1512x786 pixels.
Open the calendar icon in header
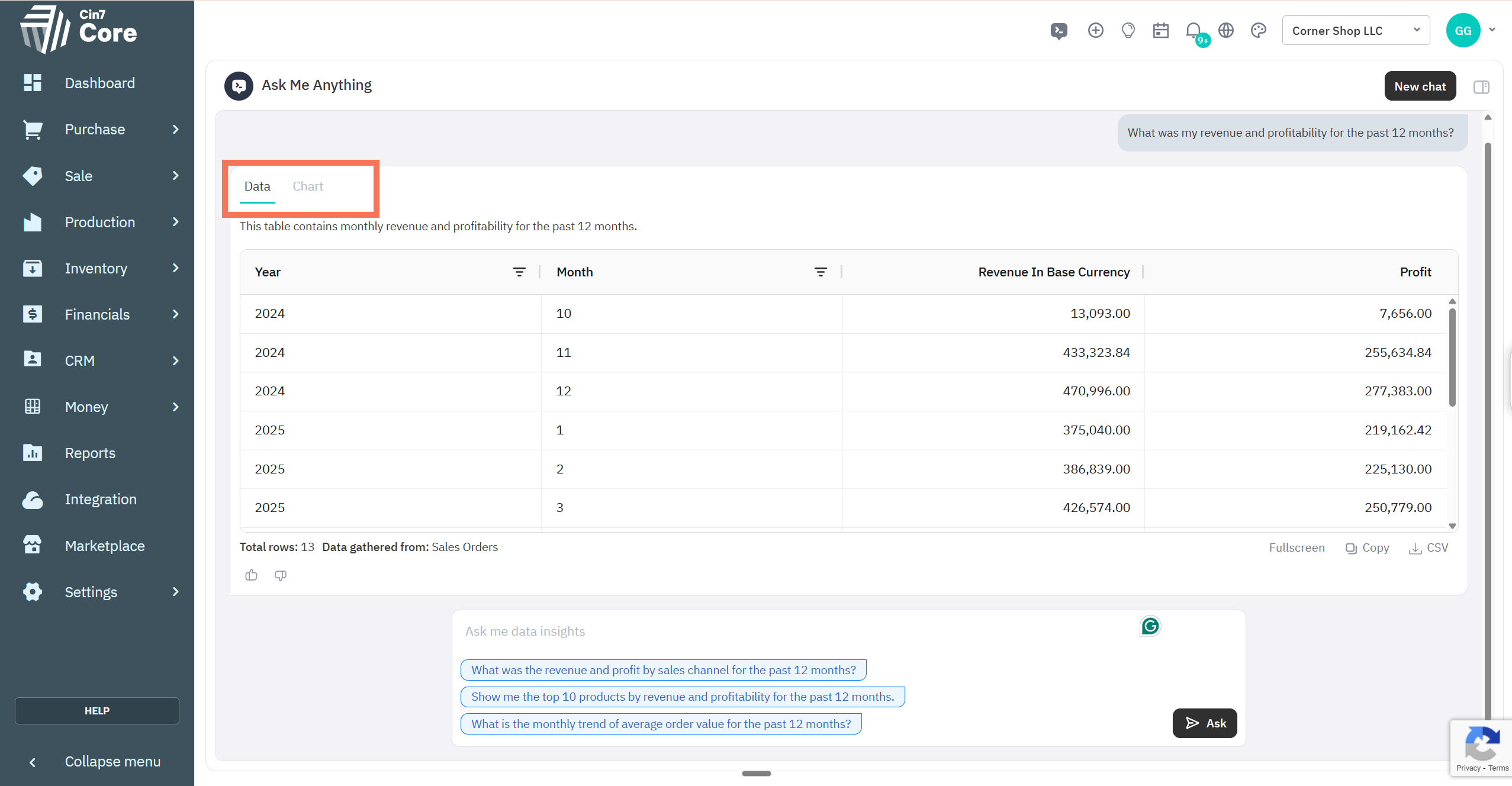click(1161, 30)
